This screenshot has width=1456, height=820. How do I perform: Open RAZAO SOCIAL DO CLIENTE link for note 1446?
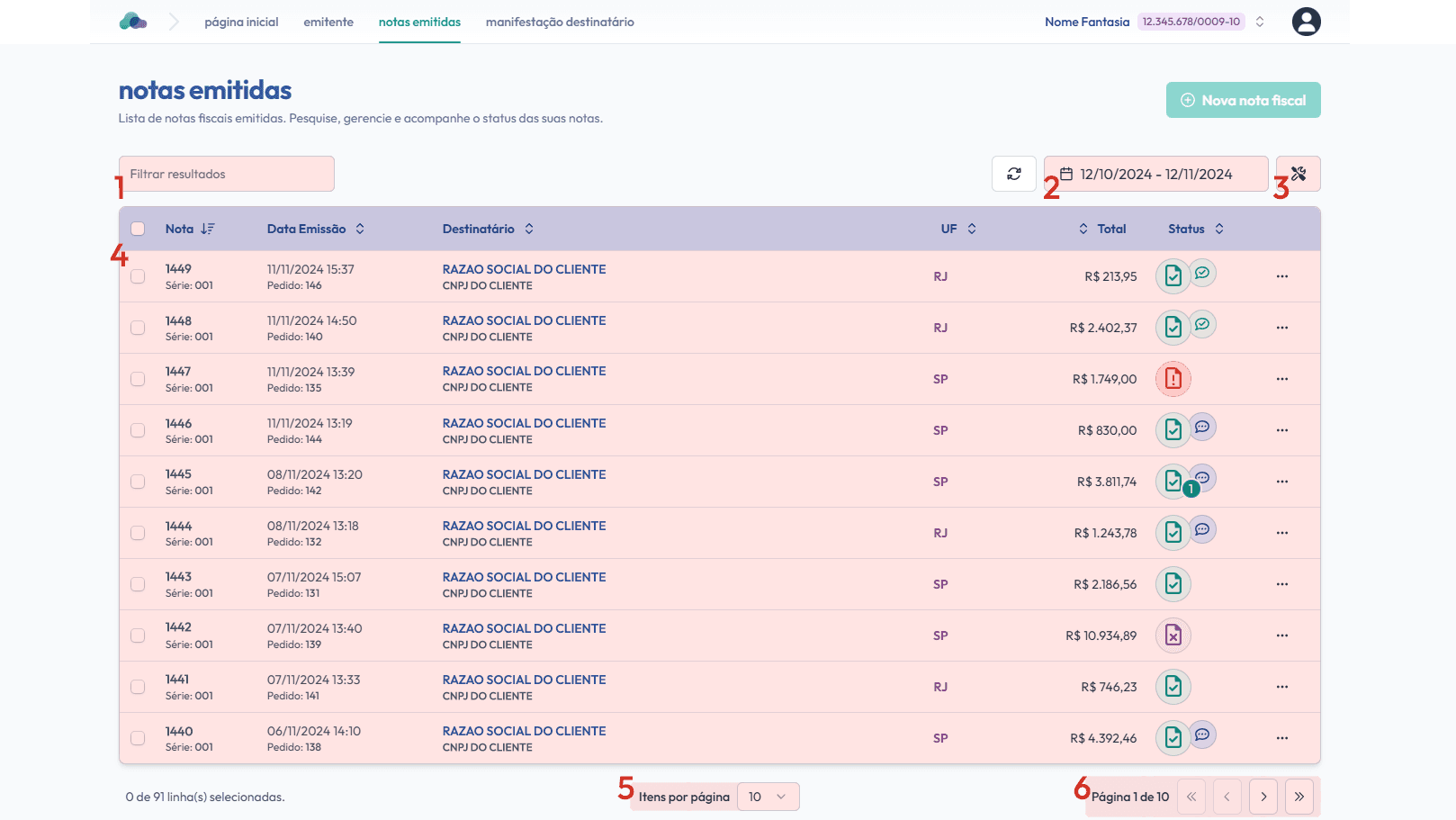[524, 423]
